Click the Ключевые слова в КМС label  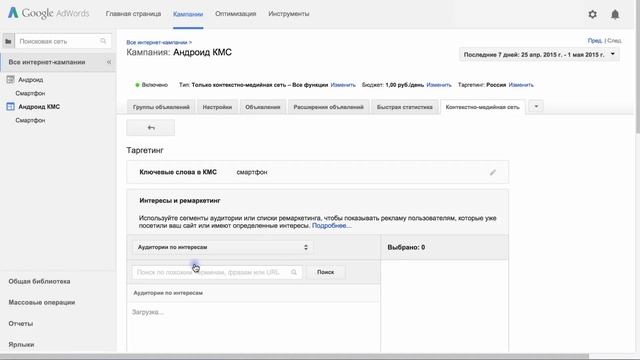tap(178, 172)
